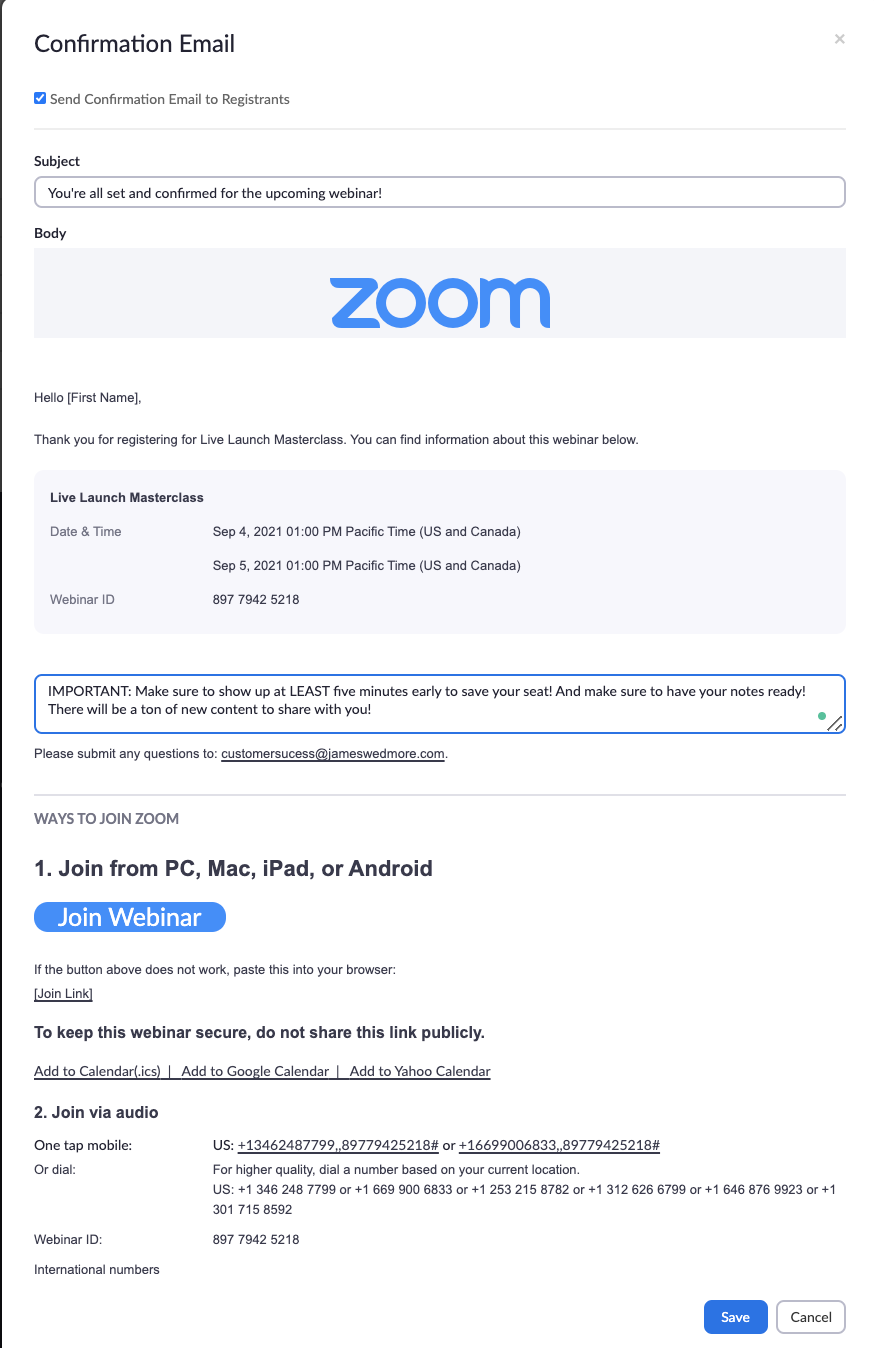Click the [Join Link] placeholder link
This screenshot has width=874, height=1348.
click(x=63, y=993)
